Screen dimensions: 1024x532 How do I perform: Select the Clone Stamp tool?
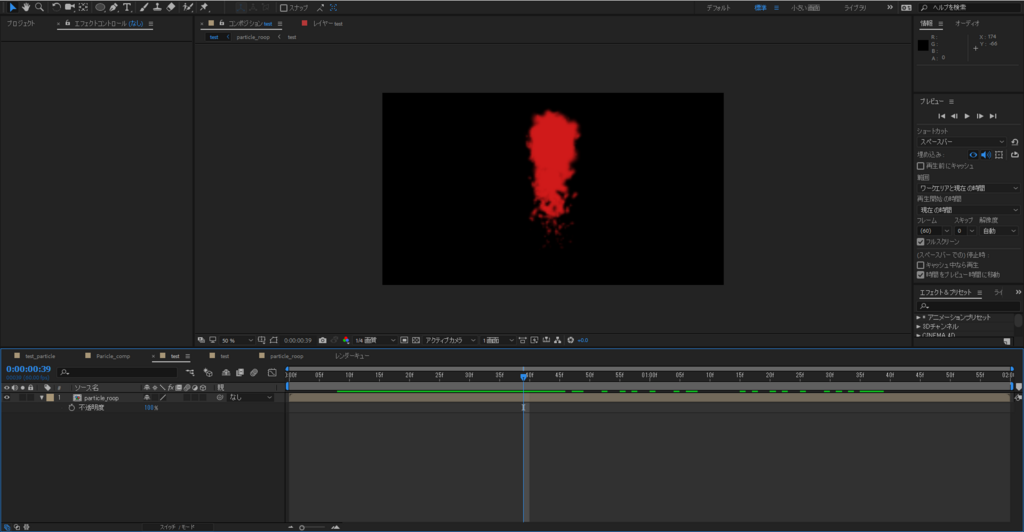click(157, 7)
